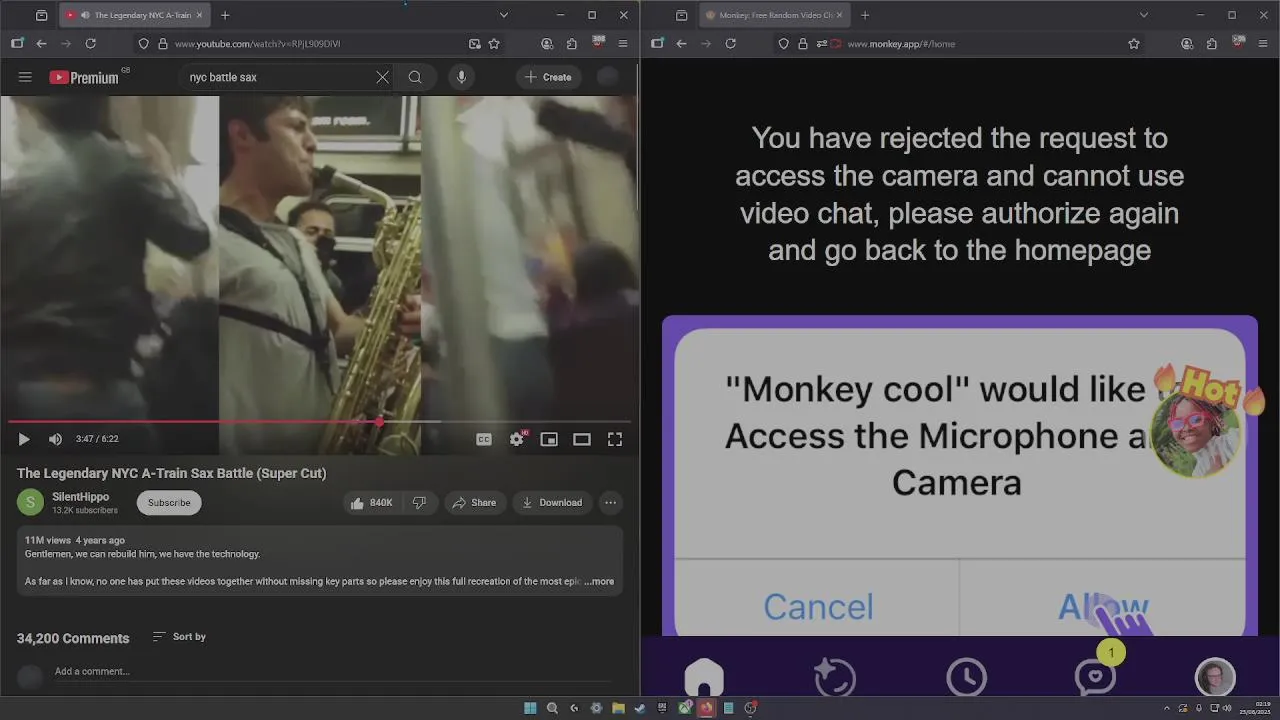This screenshot has width=1280, height=720.
Task: Open Monkey chat messages with badge
Action: 1097,675
